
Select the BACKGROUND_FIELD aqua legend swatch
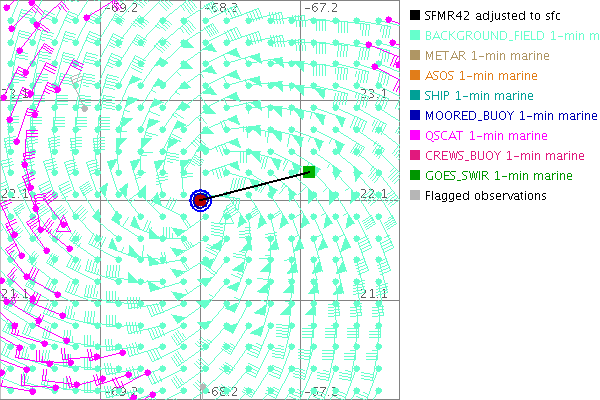pos(415,35)
